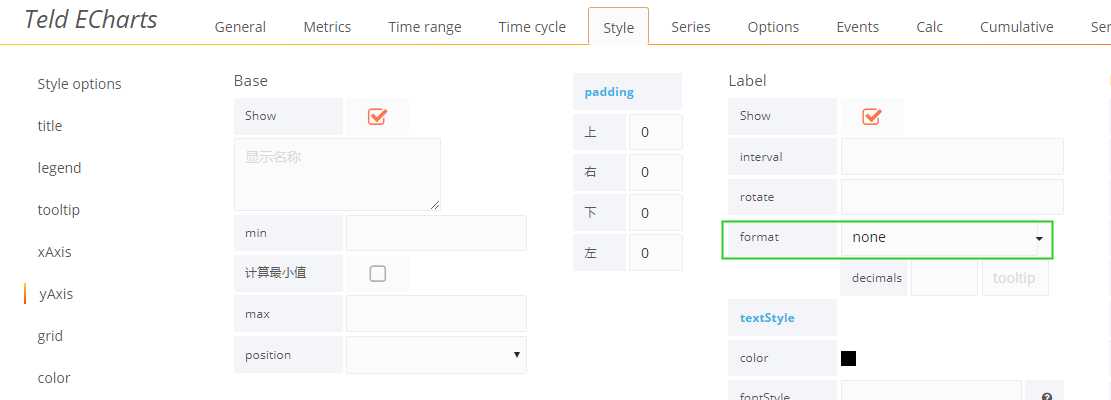Image resolution: width=1111 pixels, height=400 pixels.
Task: Expand the position dropdown
Action: (436, 355)
